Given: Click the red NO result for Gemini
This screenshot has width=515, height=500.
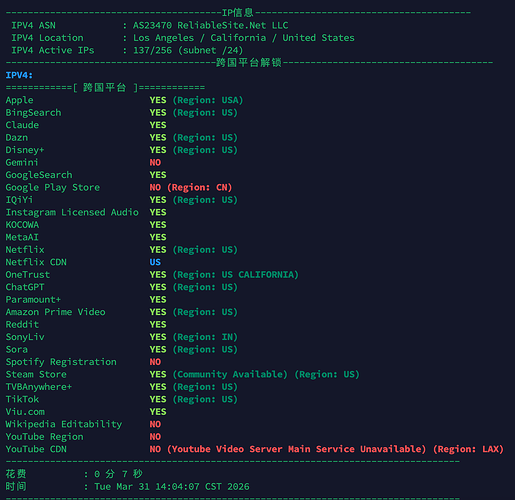Looking at the screenshot, I should point(155,163).
